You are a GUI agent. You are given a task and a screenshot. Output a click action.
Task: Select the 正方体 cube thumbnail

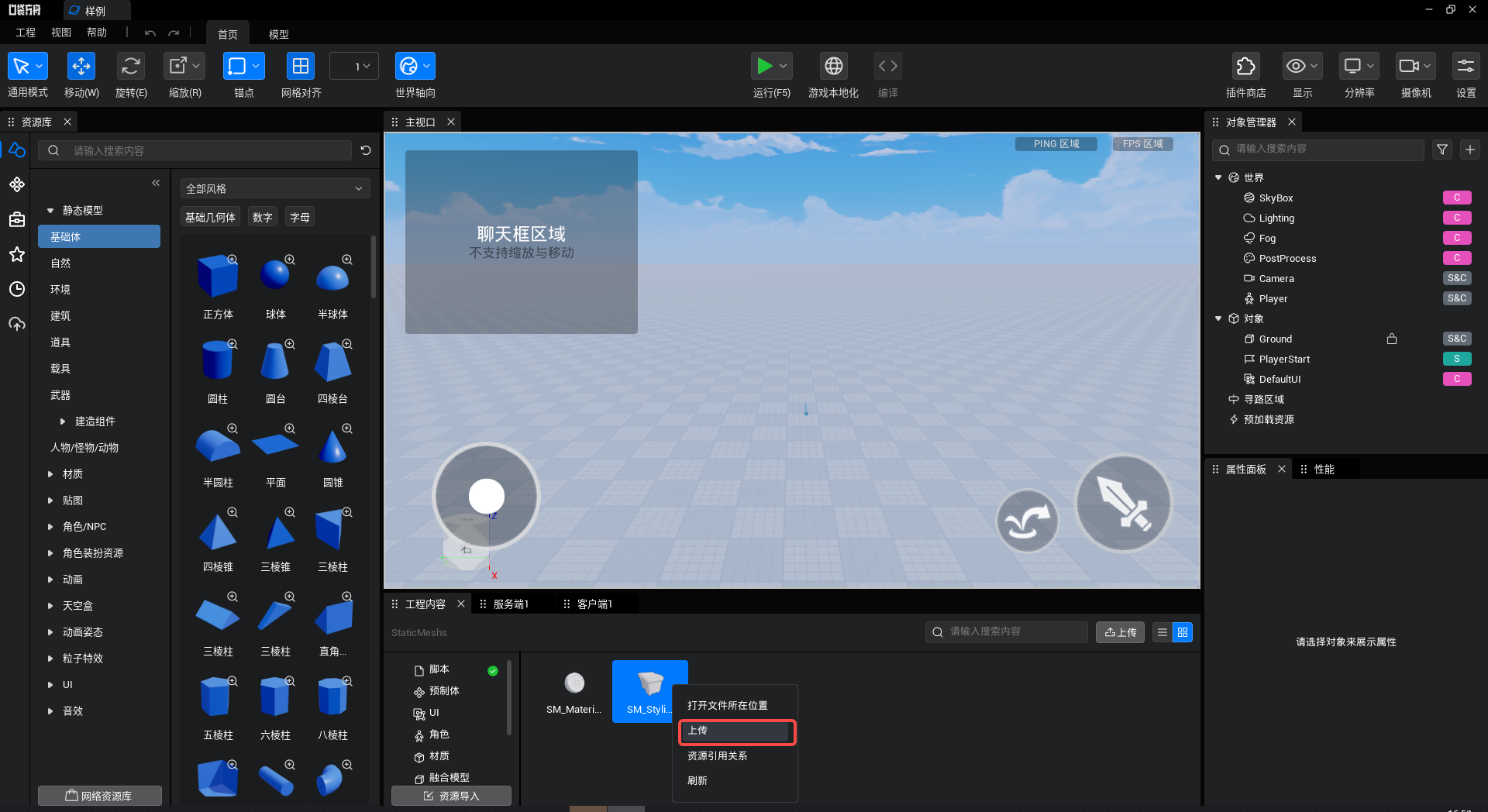(218, 277)
